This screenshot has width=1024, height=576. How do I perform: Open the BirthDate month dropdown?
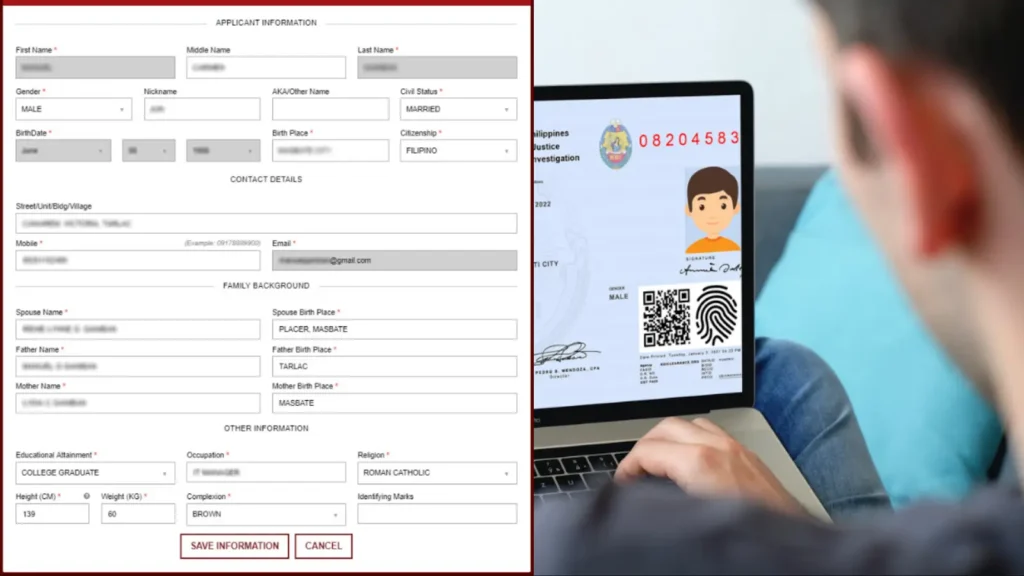coord(63,151)
